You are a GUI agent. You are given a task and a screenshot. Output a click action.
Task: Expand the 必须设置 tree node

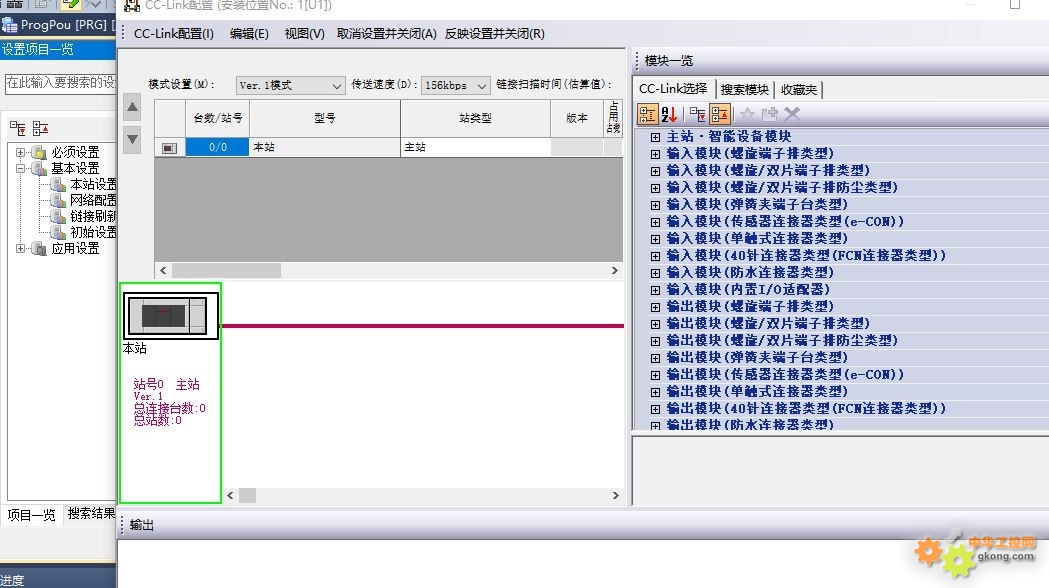click(x=21, y=153)
